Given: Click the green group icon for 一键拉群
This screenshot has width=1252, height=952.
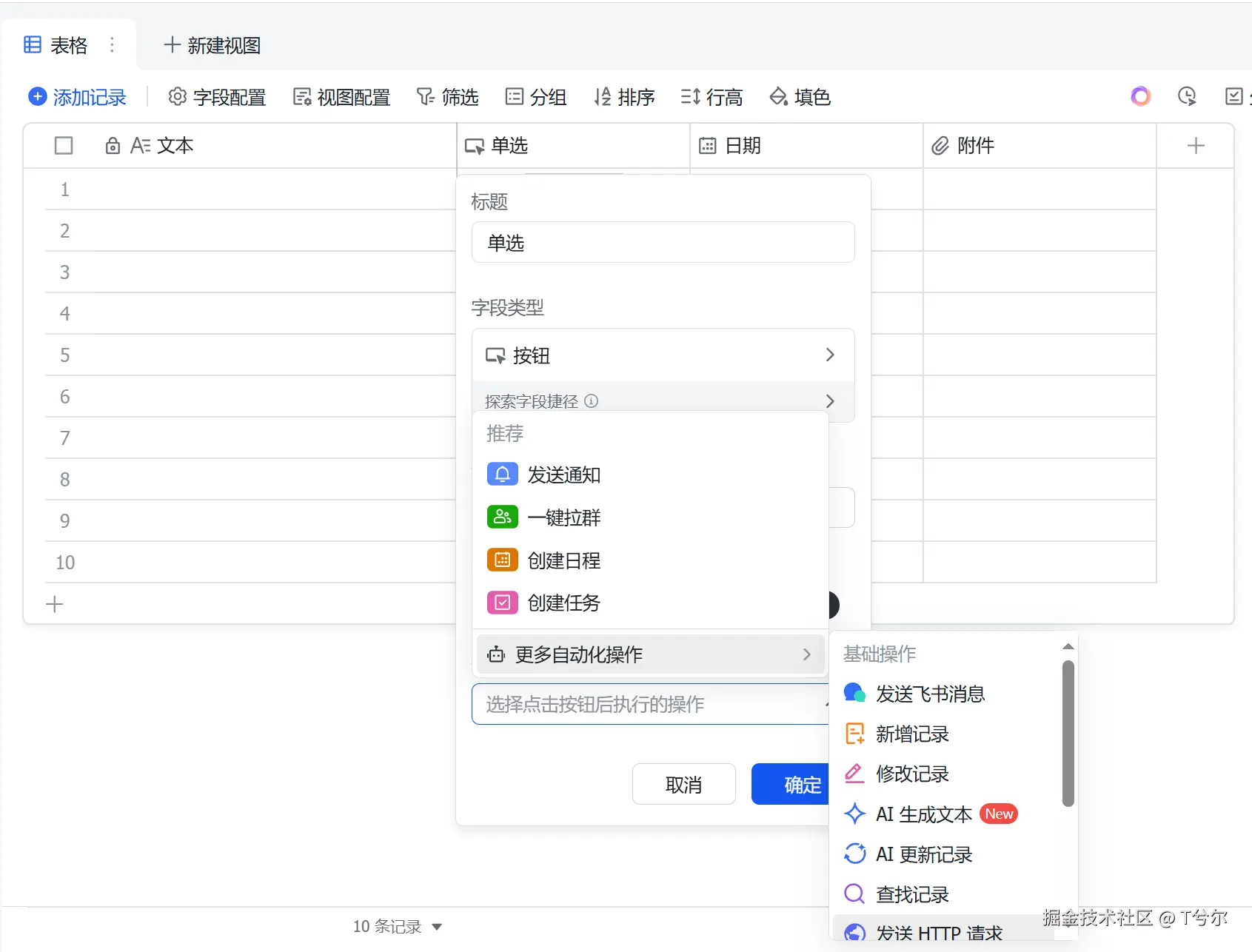Looking at the screenshot, I should pos(502,517).
